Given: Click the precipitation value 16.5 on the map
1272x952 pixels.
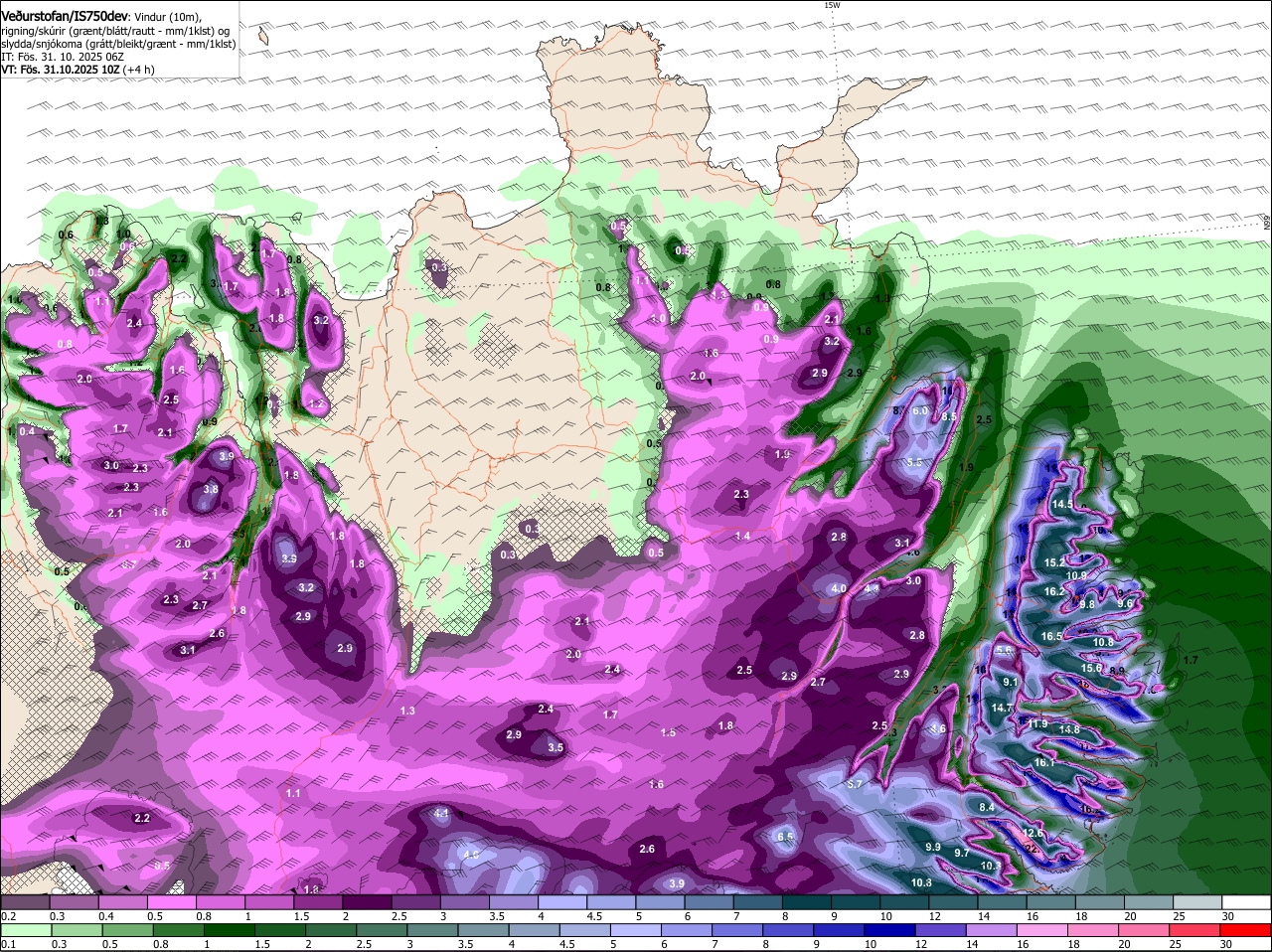Looking at the screenshot, I should [1052, 636].
